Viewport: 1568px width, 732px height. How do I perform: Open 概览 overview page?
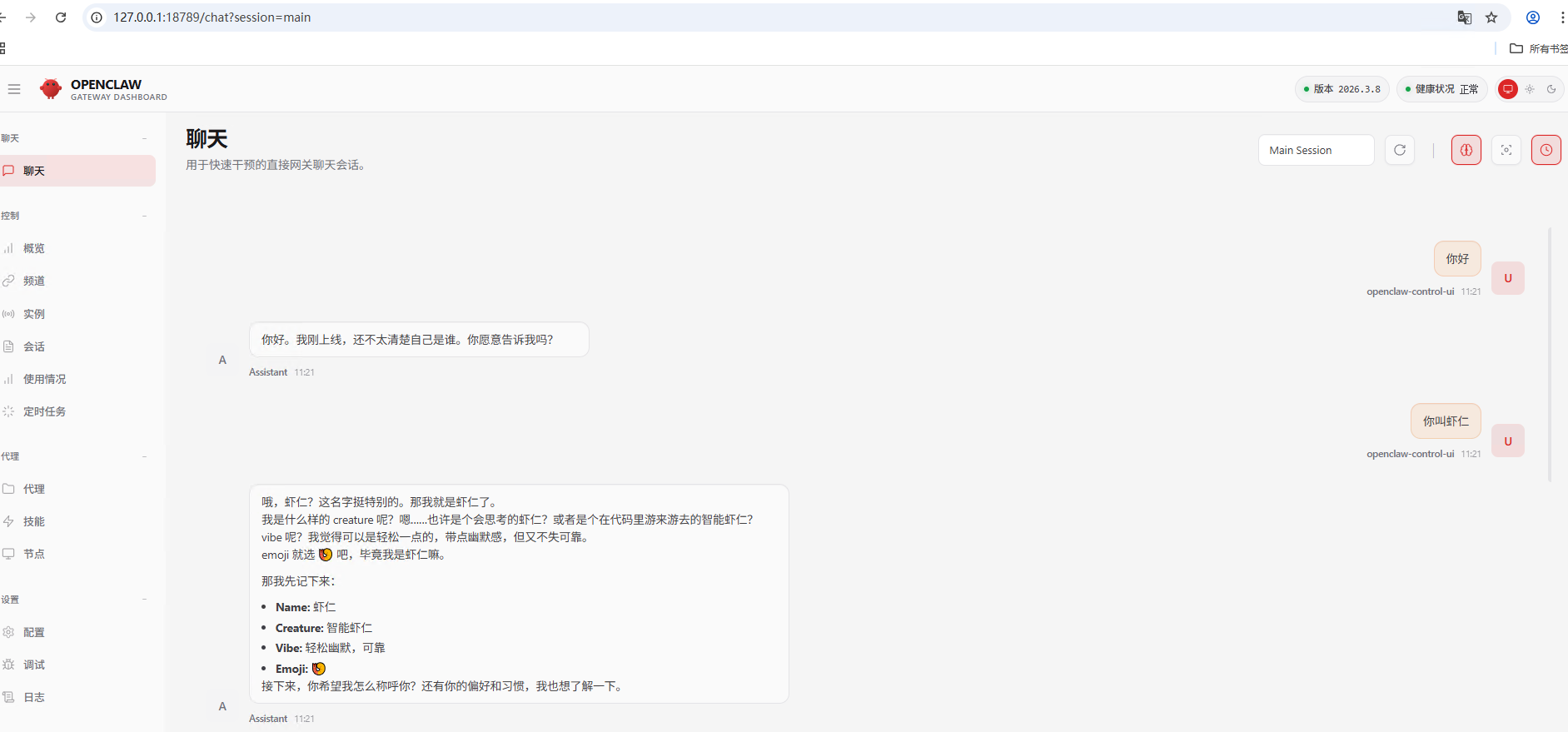tap(77, 248)
